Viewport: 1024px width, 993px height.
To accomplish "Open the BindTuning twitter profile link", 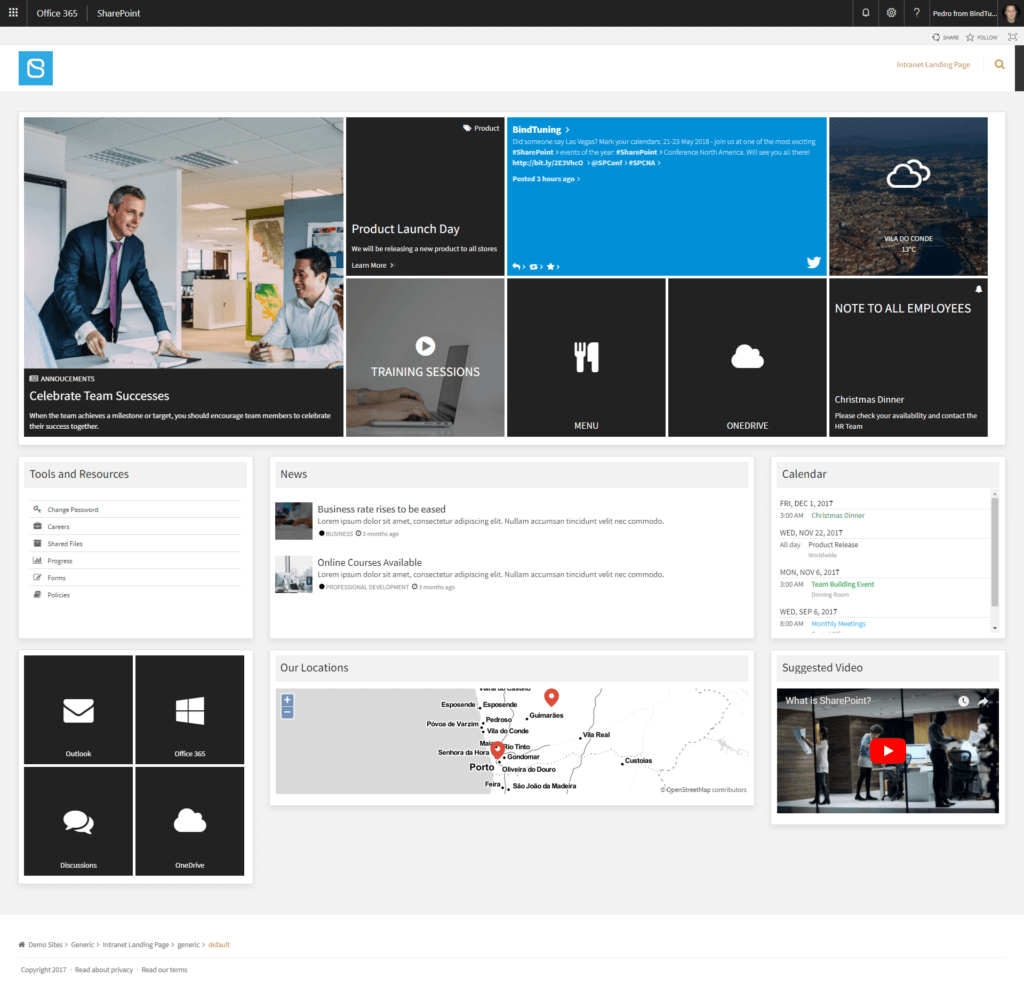I will point(536,130).
